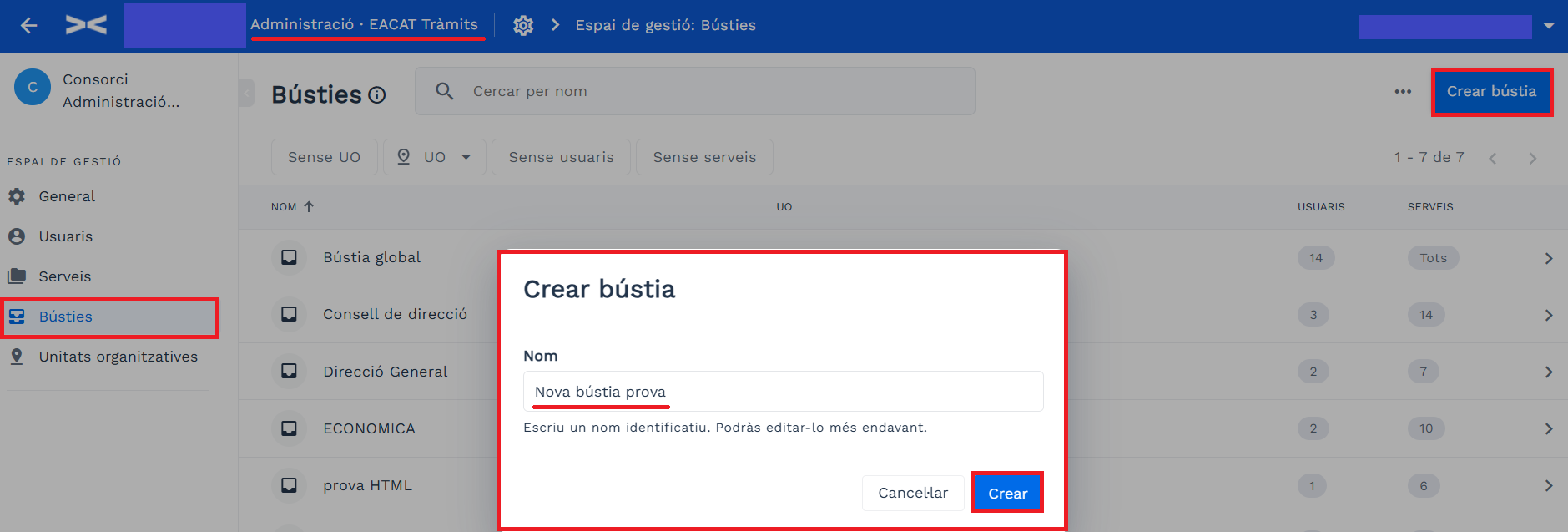Screen dimensions: 1568x532
Task: Sort by the NOM column header
Action: (292, 206)
